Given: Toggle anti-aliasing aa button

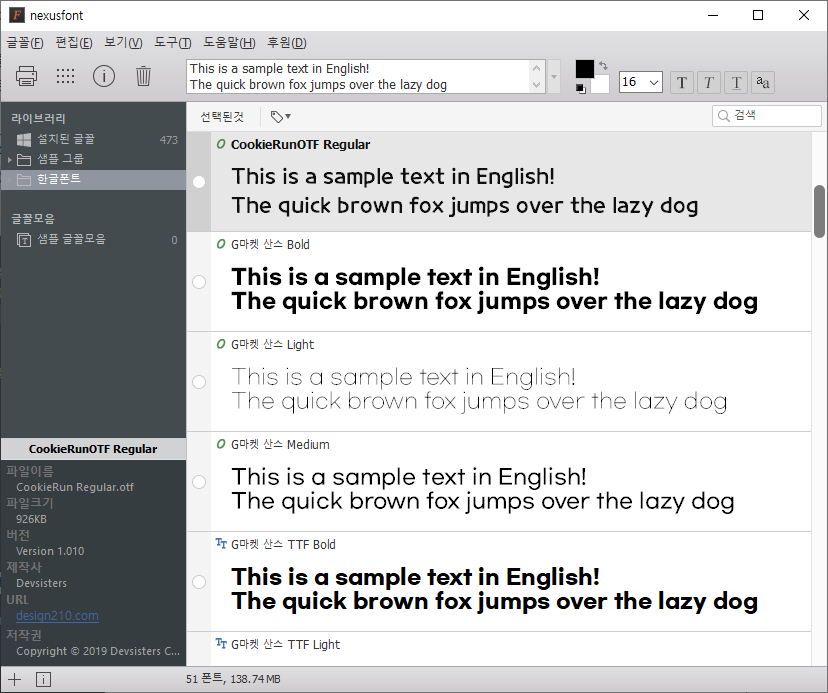Looking at the screenshot, I should (x=763, y=82).
